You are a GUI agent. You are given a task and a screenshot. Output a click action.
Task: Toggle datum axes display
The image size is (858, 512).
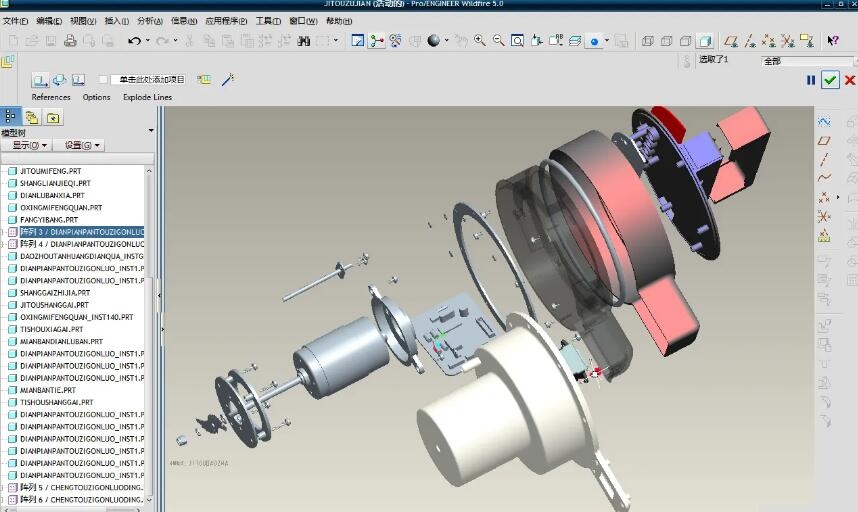(x=750, y=40)
